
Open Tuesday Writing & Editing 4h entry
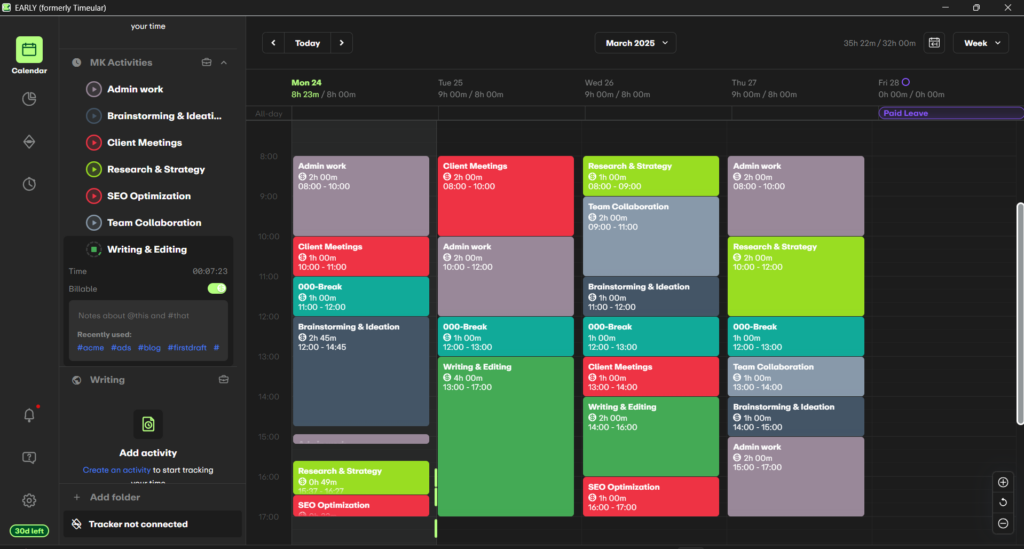[x=506, y=437]
